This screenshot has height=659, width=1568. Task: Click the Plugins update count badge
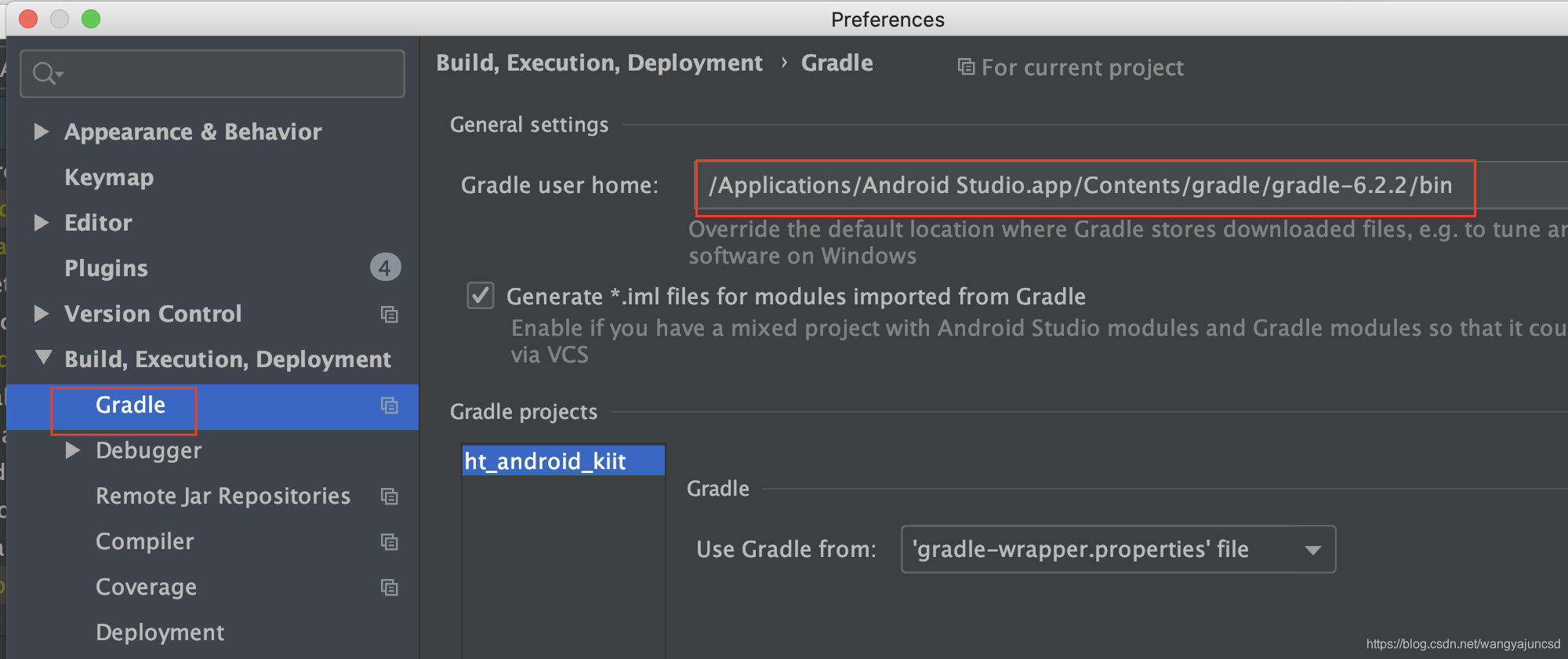coord(385,268)
